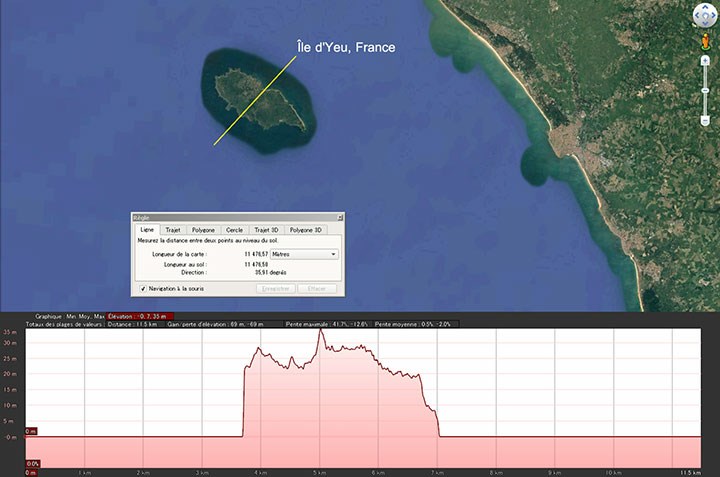This screenshot has width=720, height=477.
Task: Click the Graphique : Min, Moy, Max label
Action: pyautogui.click(x=70, y=316)
